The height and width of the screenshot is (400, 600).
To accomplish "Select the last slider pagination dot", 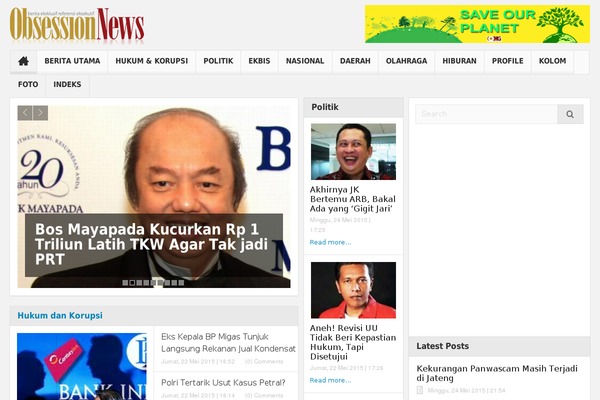I will point(181,283).
